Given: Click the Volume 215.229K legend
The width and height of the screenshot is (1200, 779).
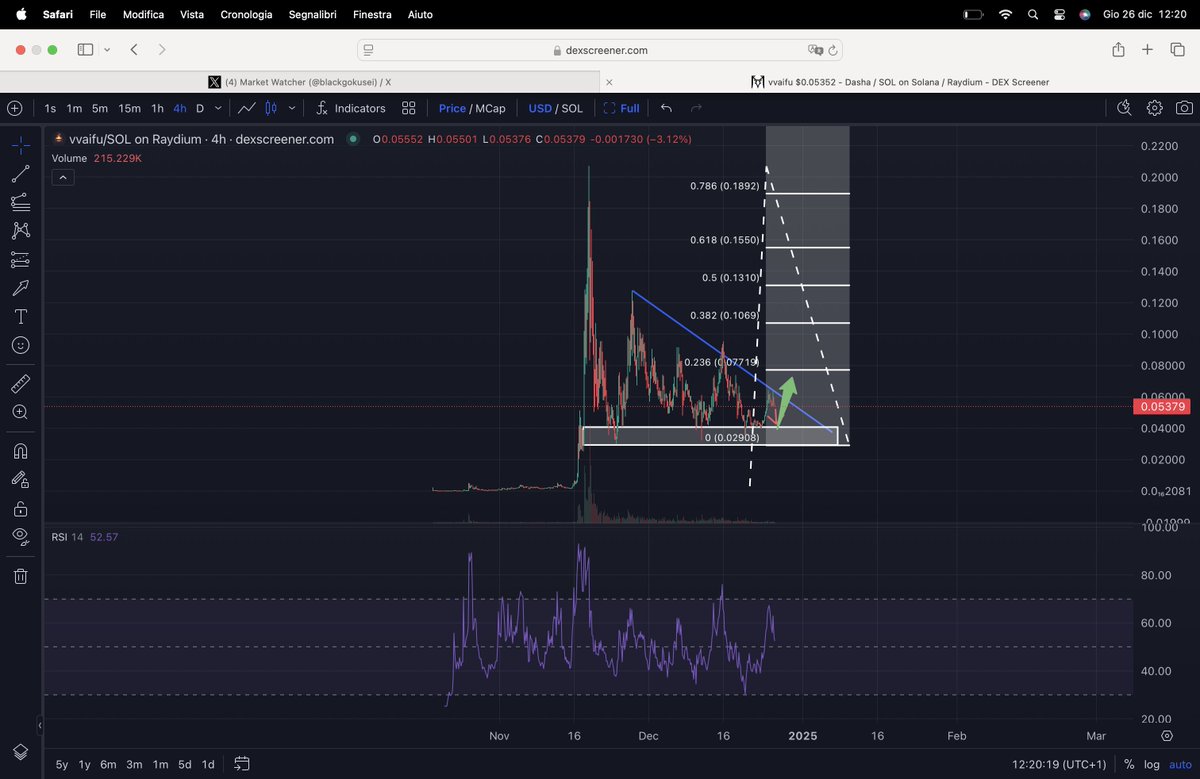Looking at the screenshot, I should click(x=96, y=158).
